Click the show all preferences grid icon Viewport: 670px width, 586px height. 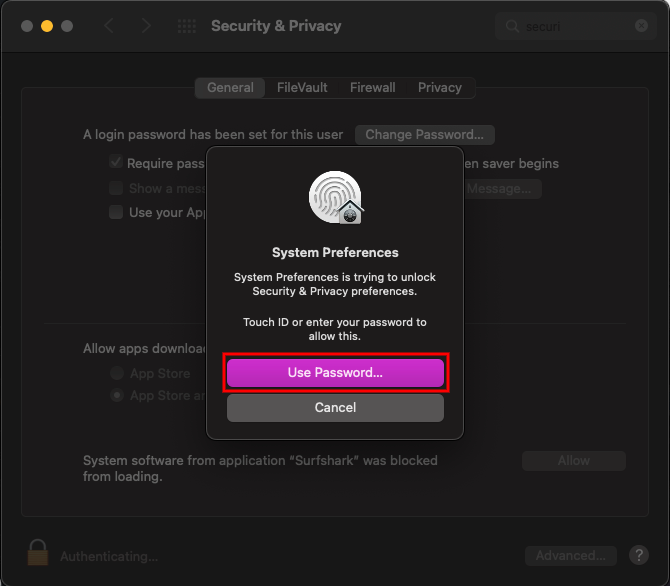(x=187, y=26)
